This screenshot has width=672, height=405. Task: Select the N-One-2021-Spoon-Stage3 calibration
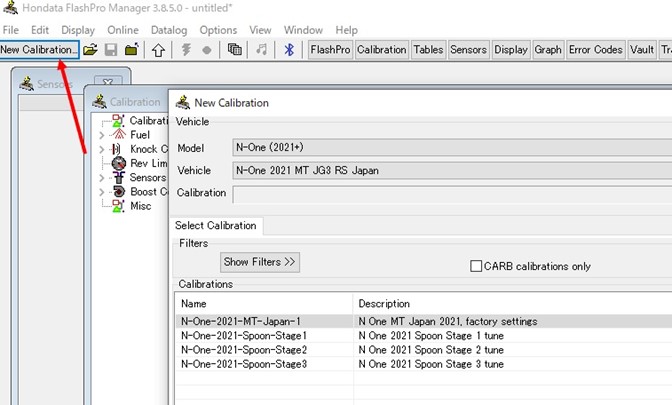point(244,364)
